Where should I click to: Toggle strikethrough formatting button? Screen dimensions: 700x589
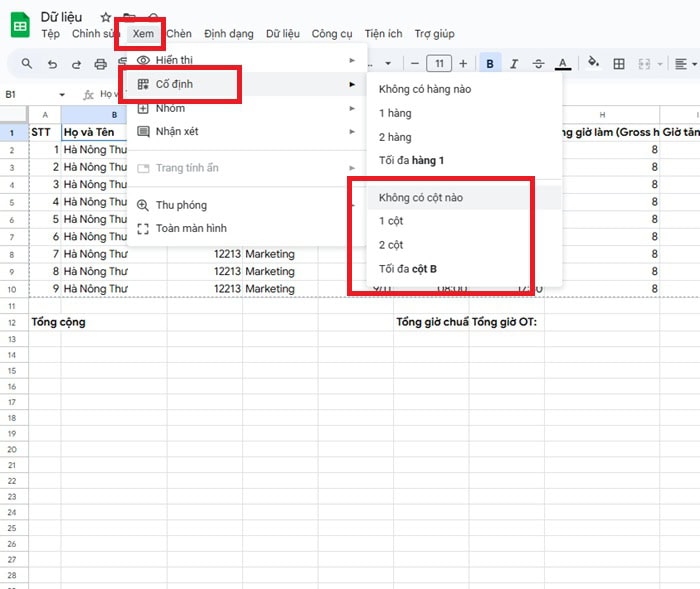click(539, 64)
